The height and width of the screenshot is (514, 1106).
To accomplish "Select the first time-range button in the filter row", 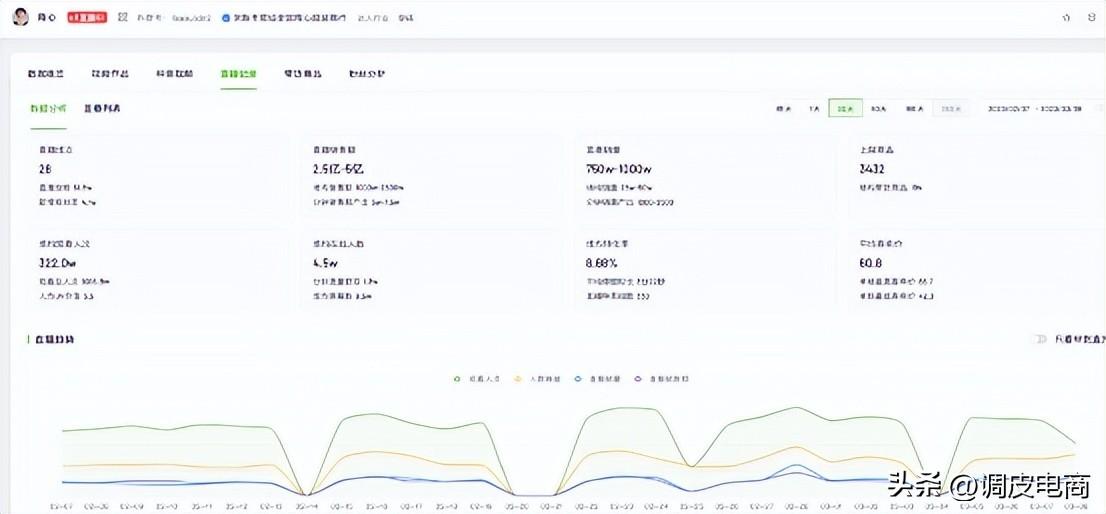I will (783, 108).
